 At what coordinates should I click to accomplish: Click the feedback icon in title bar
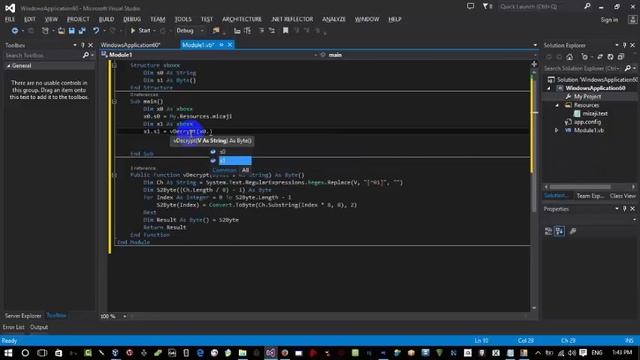(471, 6)
